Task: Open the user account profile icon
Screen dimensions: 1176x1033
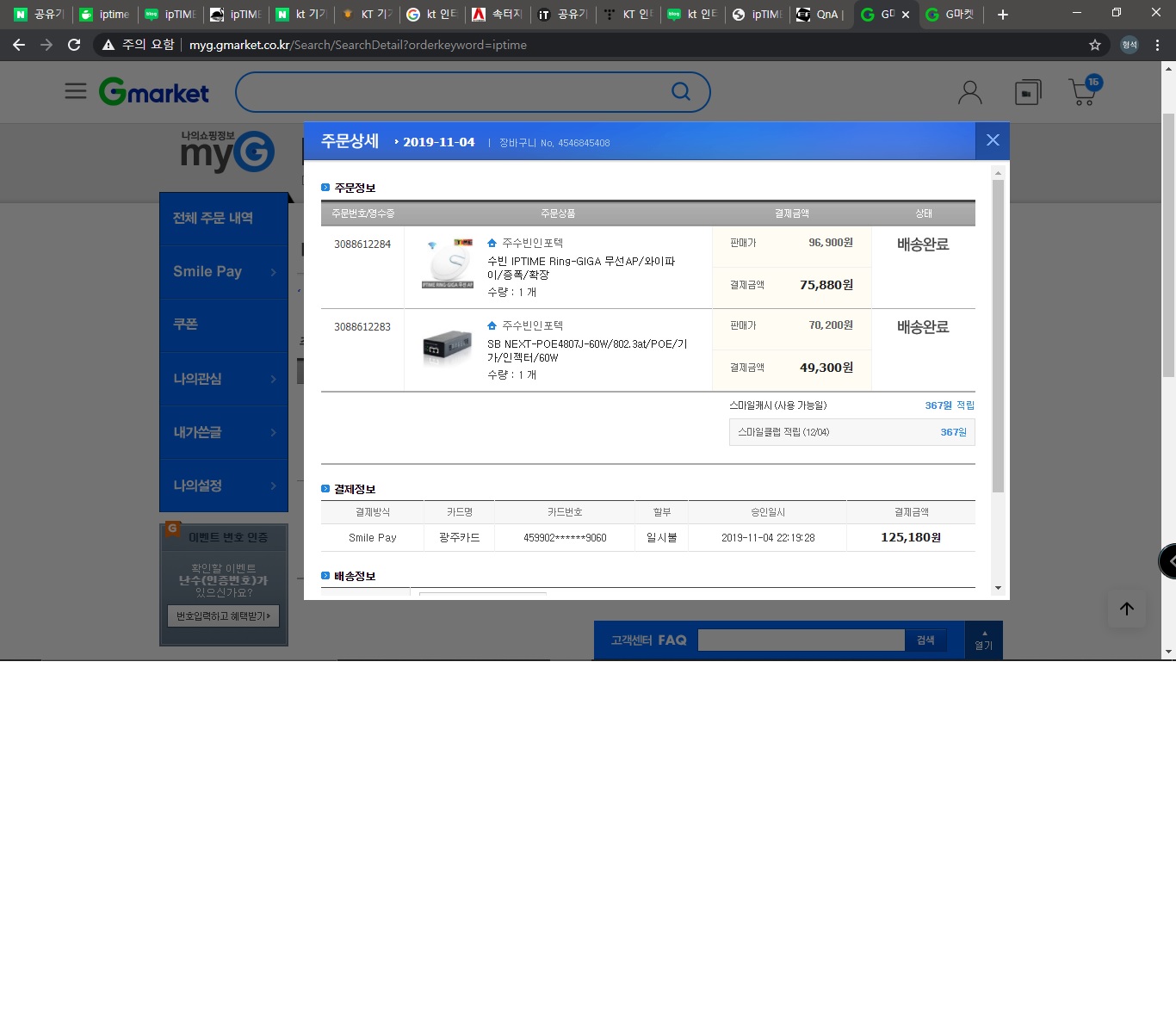Action: point(970,92)
